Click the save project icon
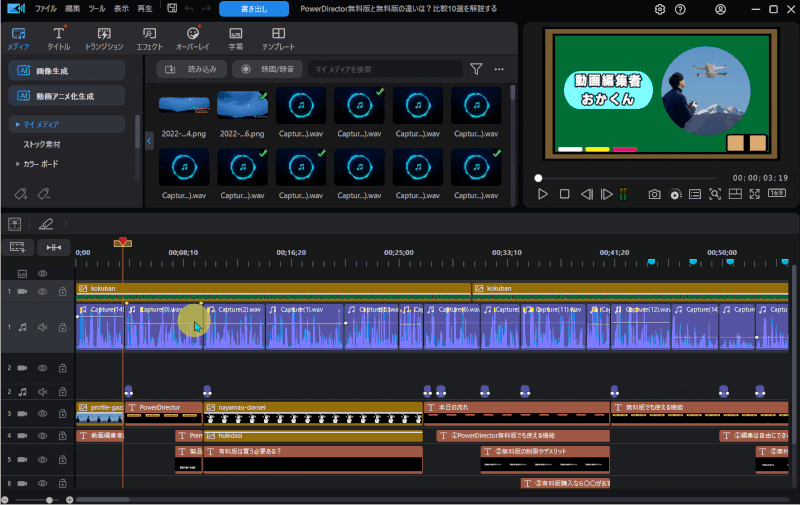Screen dimensions: 800x505 click(x=172, y=8)
